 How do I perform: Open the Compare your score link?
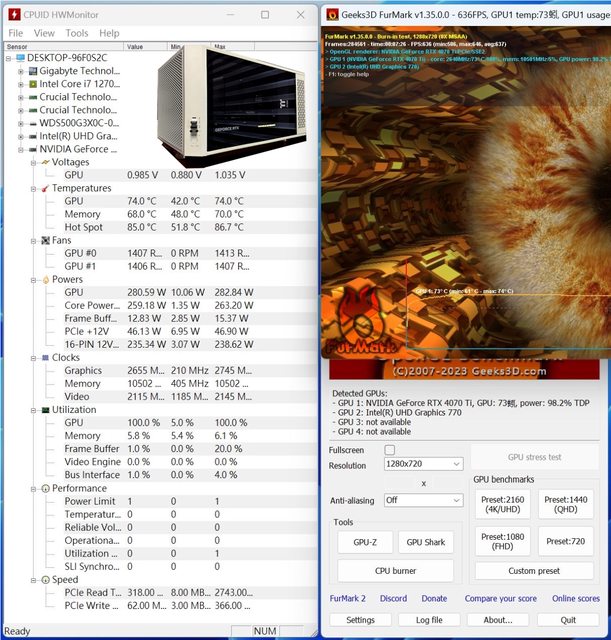click(x=500, y=599)
